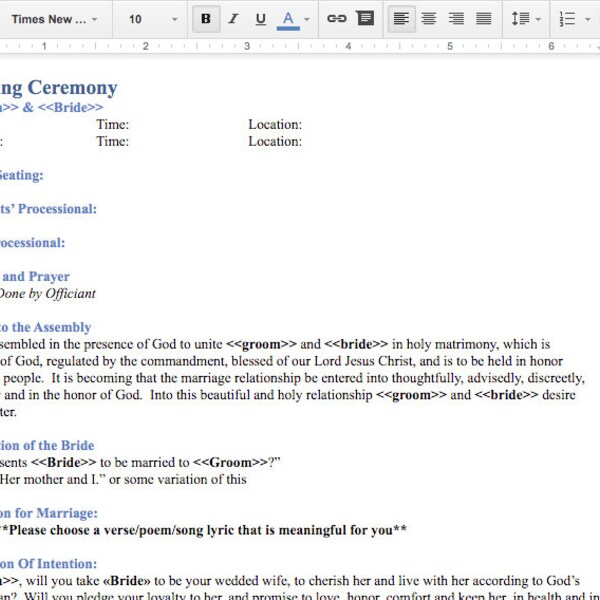Toggle Underline formatting button
Screen dimensions: 600x600
pyautogui.click(x=261, y=19)
